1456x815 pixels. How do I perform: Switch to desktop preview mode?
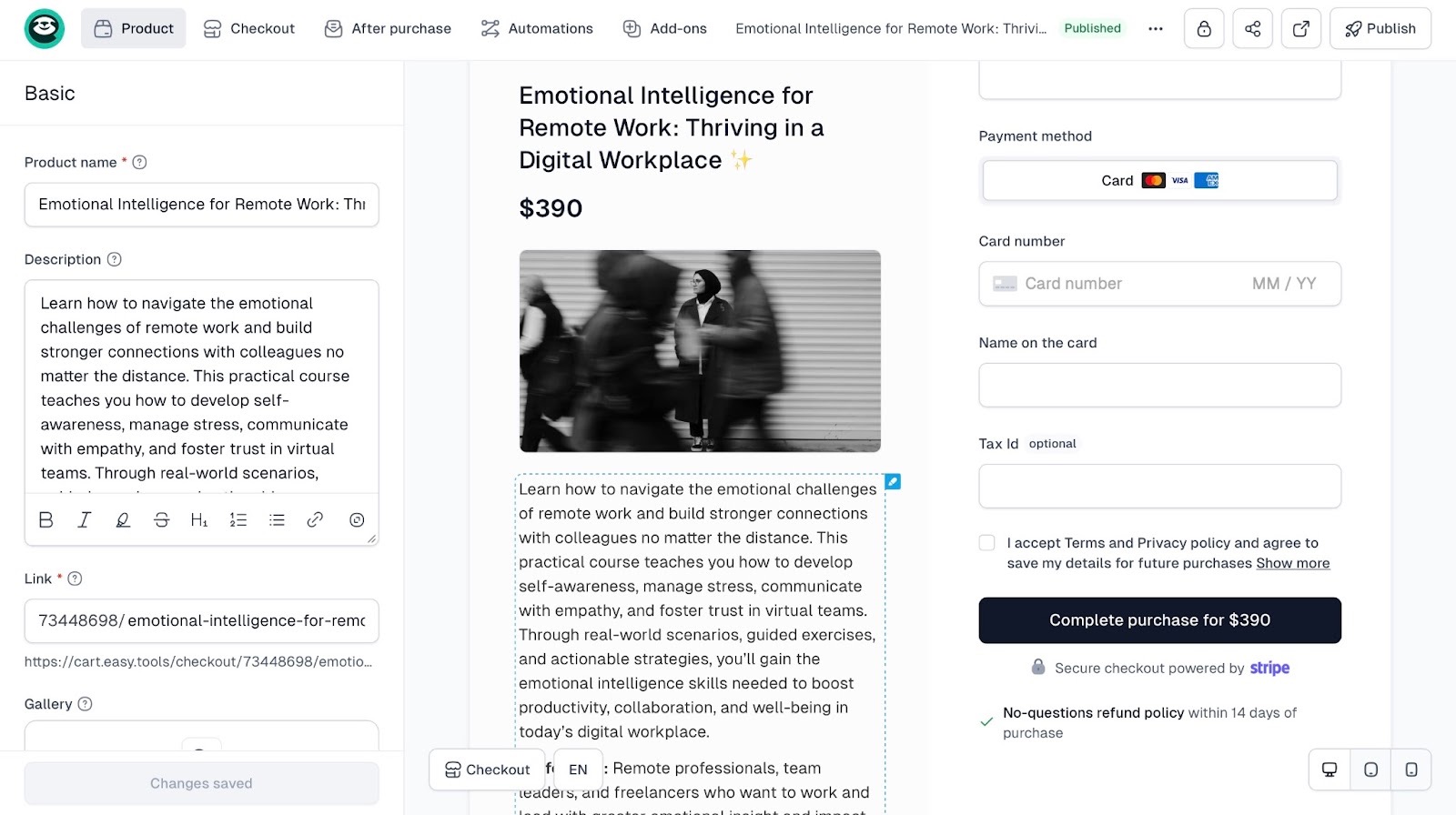[x=1330, y=770]
